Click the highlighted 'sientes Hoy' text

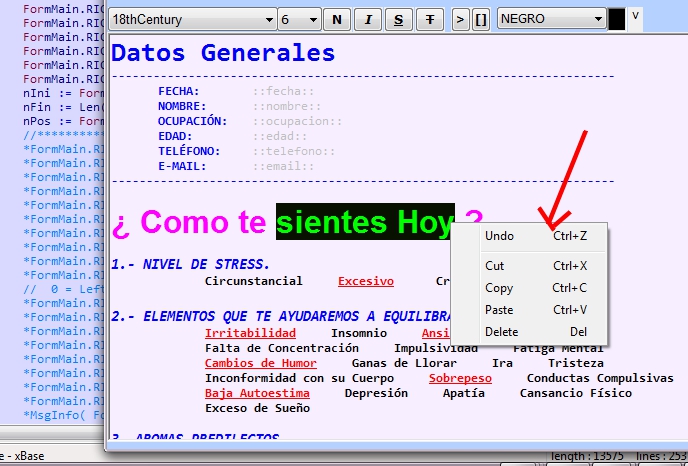(x=365, y=222)
